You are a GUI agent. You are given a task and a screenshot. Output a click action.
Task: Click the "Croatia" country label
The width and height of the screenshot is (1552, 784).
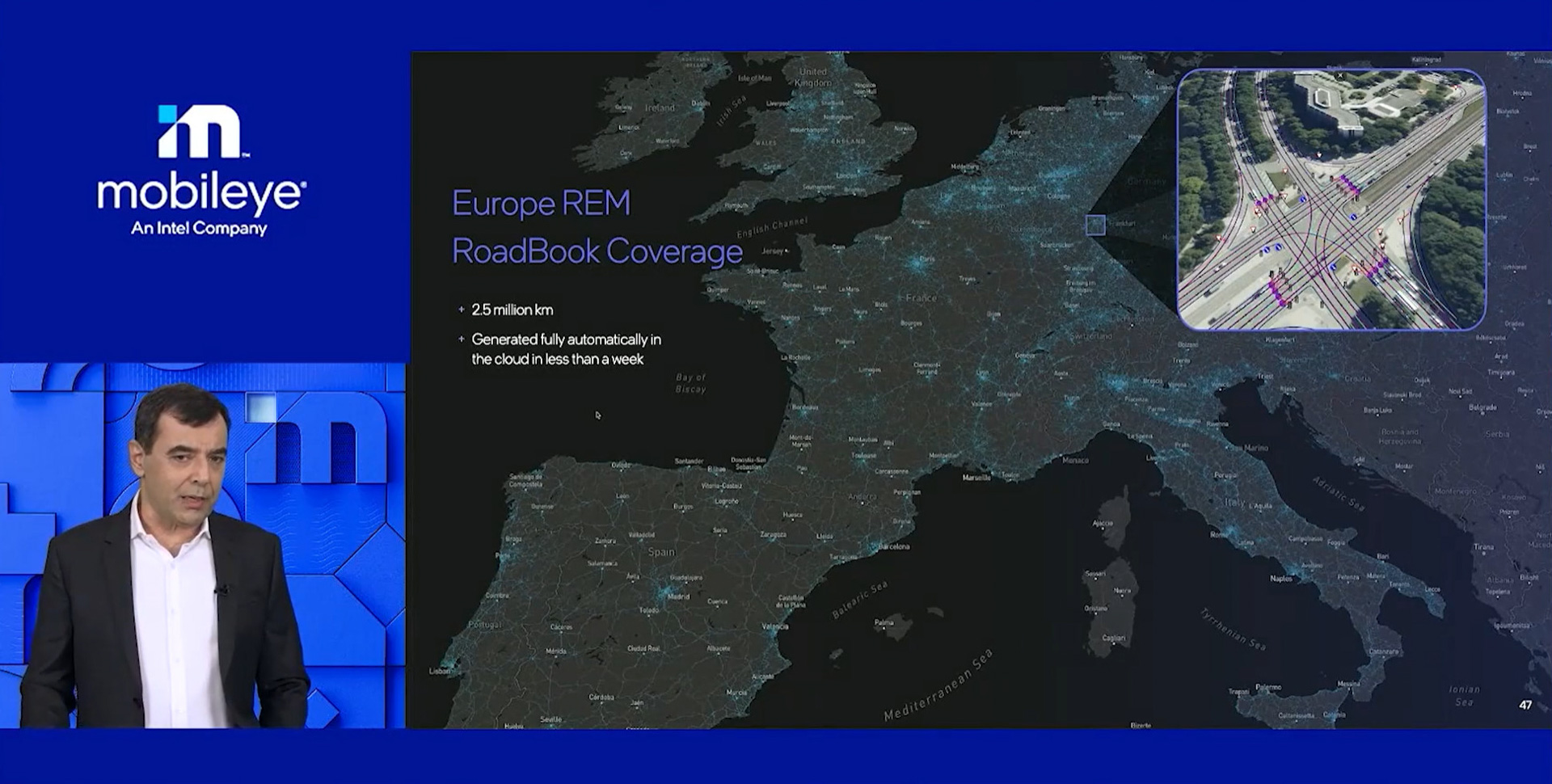point(1358,378)
